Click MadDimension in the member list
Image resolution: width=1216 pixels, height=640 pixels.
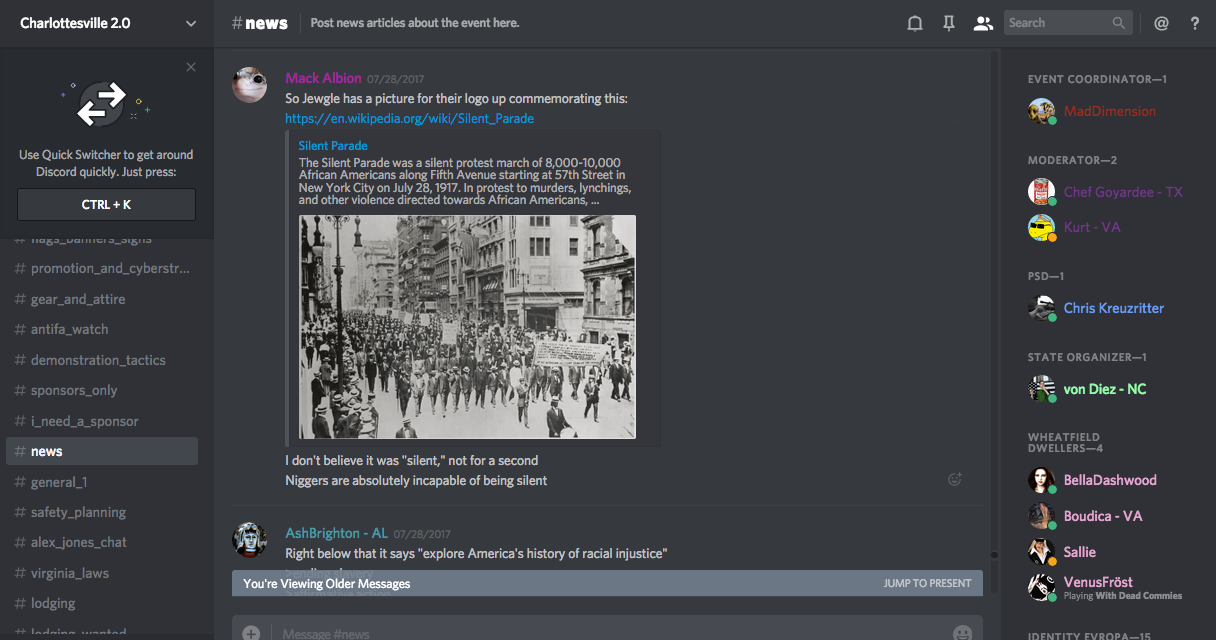pyautogui.click(x=1109, y=111)
